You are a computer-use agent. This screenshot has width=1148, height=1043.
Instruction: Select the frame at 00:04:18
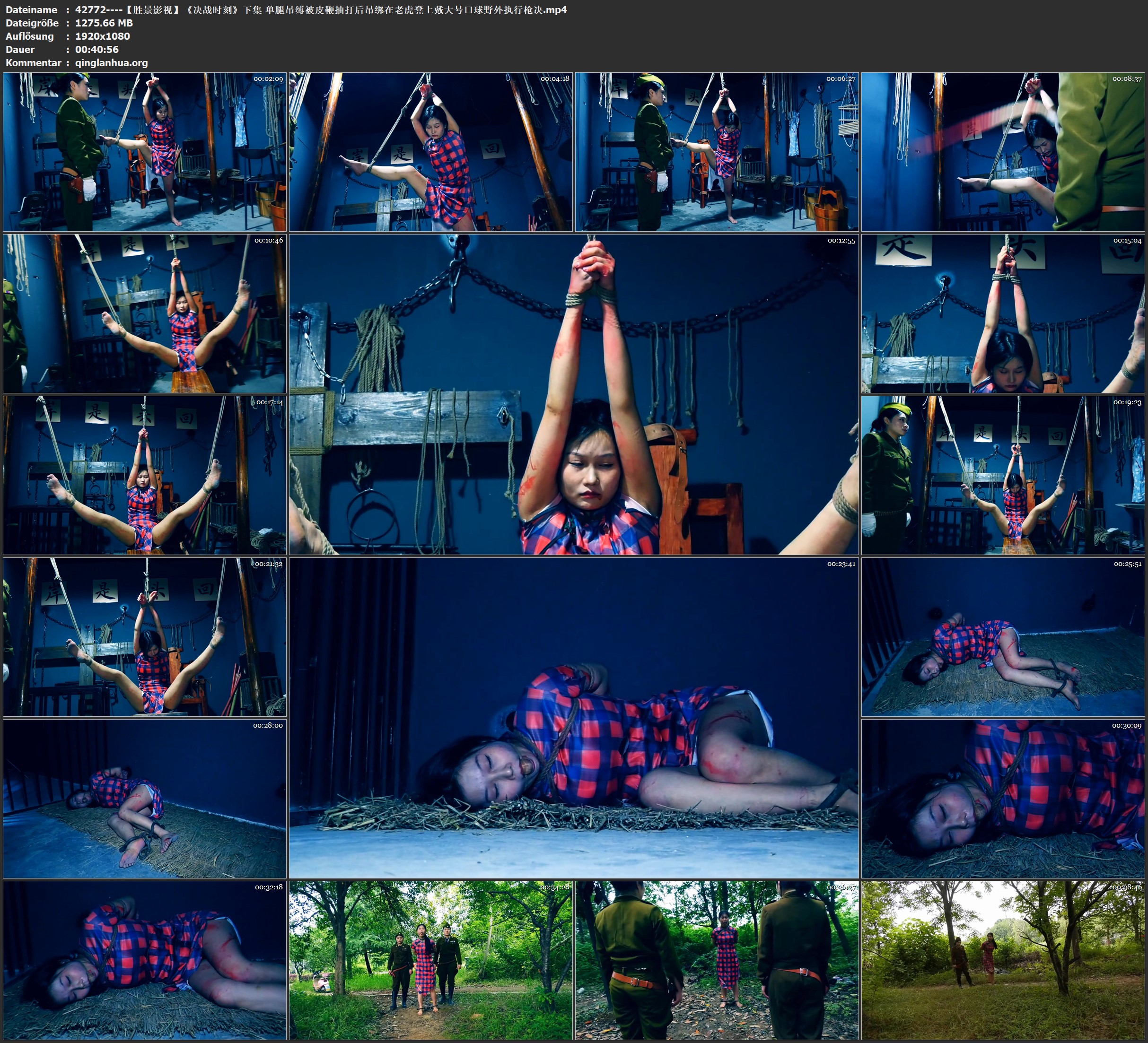click(430, 151)
